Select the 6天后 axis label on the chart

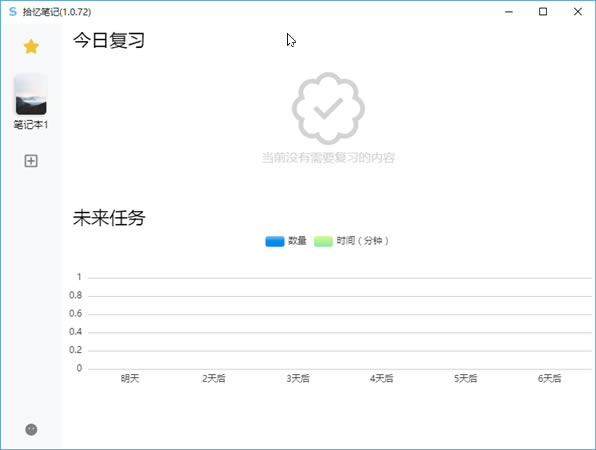[x=550, y=378]
